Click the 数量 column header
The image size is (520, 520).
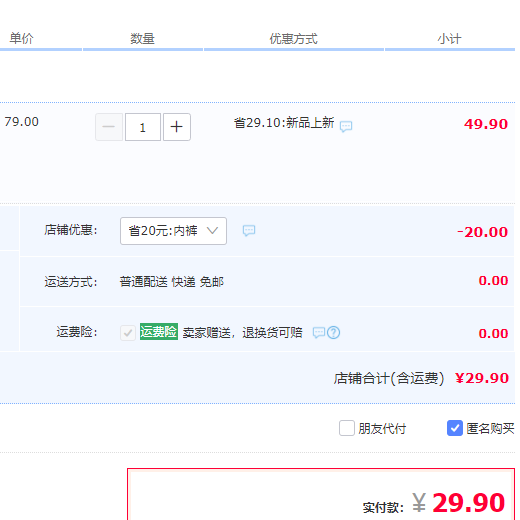(142, 39)
